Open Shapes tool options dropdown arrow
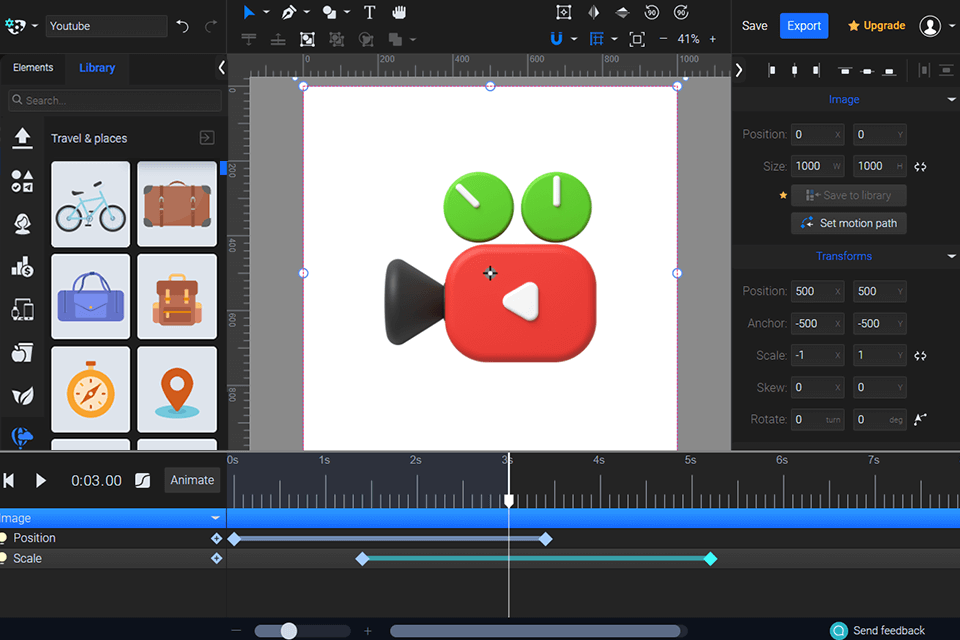Viewport: 960px width, 640px height. click(x=347, y=12)
